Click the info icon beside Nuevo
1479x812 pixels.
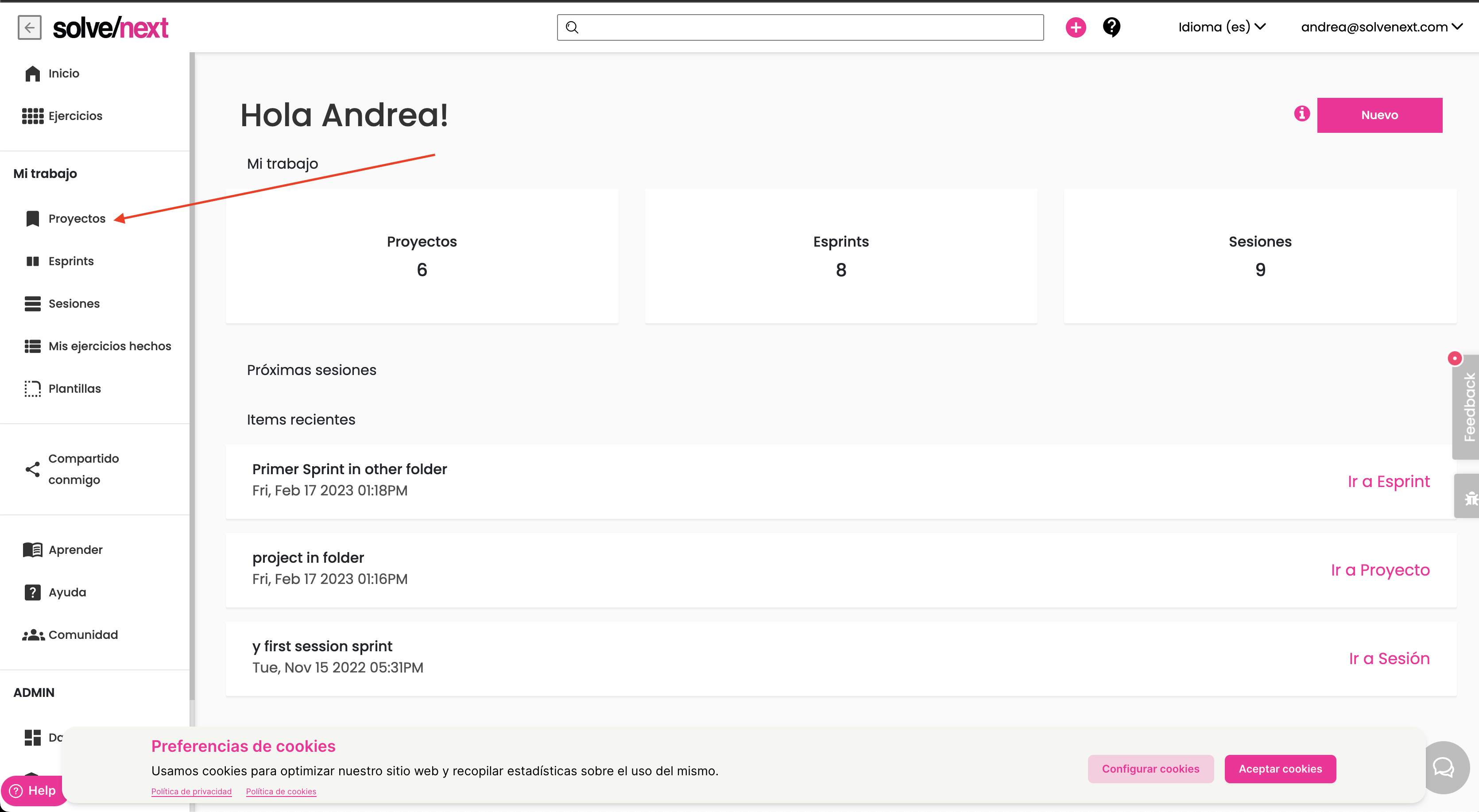(x=1301, y=114)
